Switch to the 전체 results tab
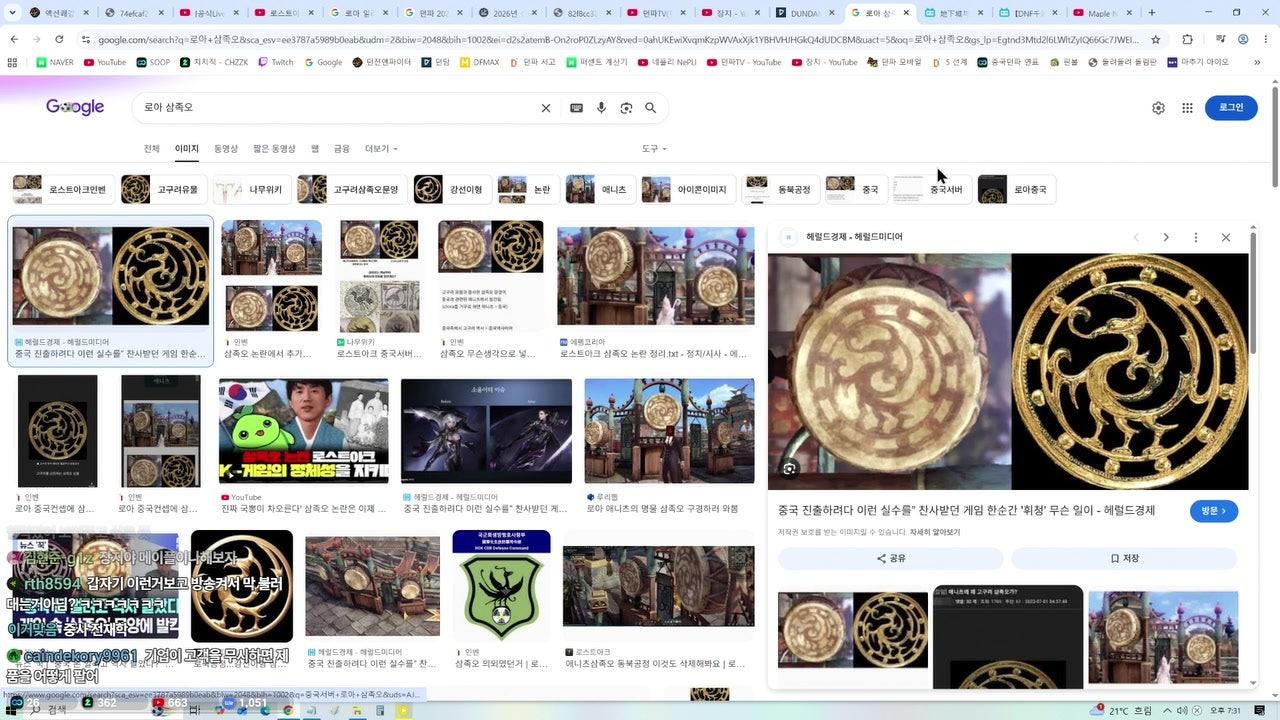The width and height of the screenshot is (1280, 720). pos(152,149)
